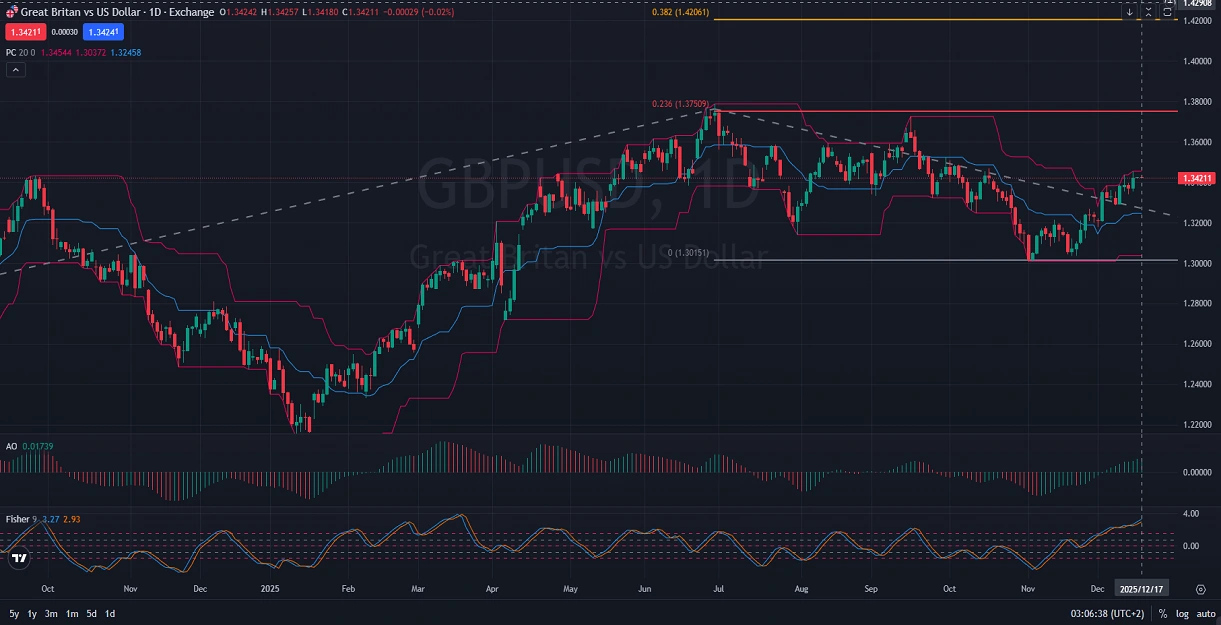Open the PC 20 indicator legend
The image size is (1221, 625).
[18, 52]
